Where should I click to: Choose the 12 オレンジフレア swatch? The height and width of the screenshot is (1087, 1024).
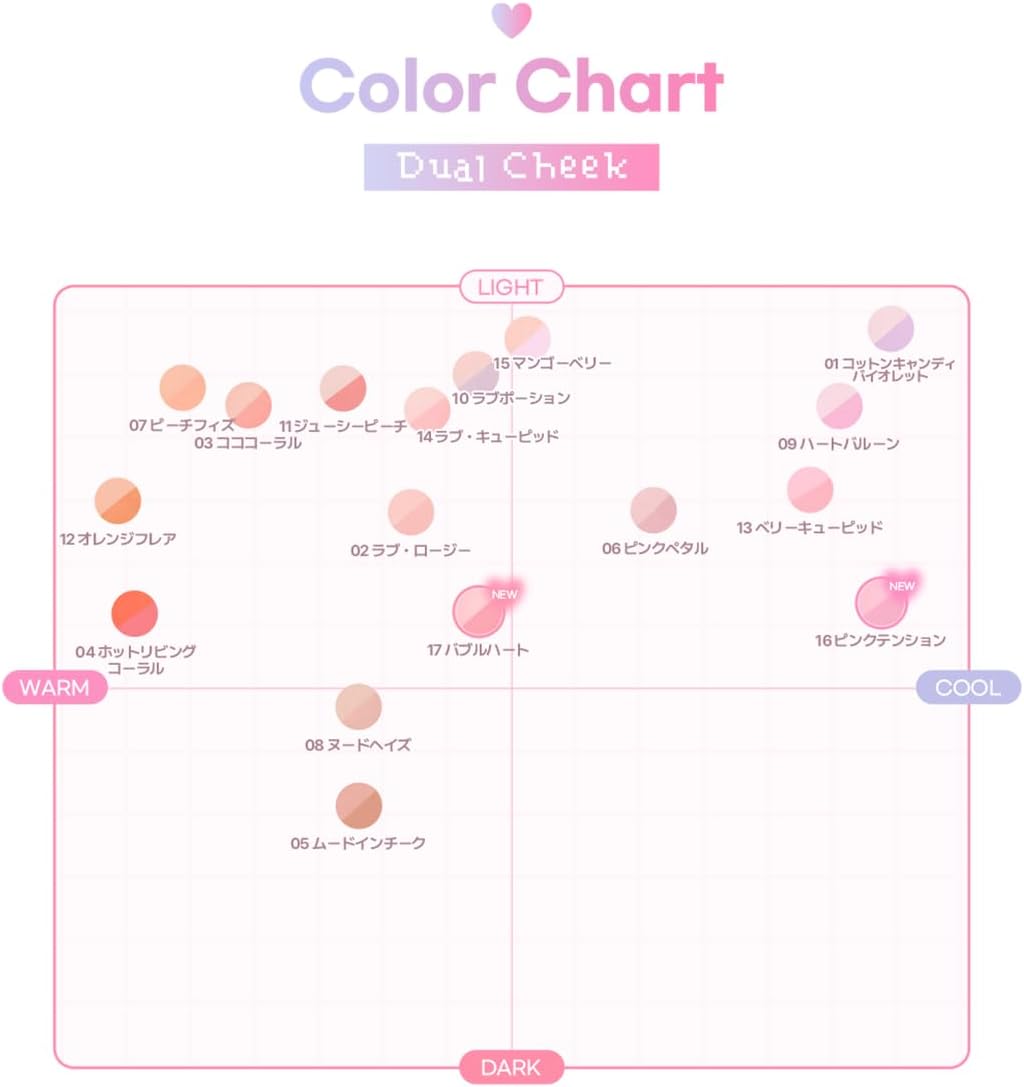pyautogui.click(x=118, y=501)
